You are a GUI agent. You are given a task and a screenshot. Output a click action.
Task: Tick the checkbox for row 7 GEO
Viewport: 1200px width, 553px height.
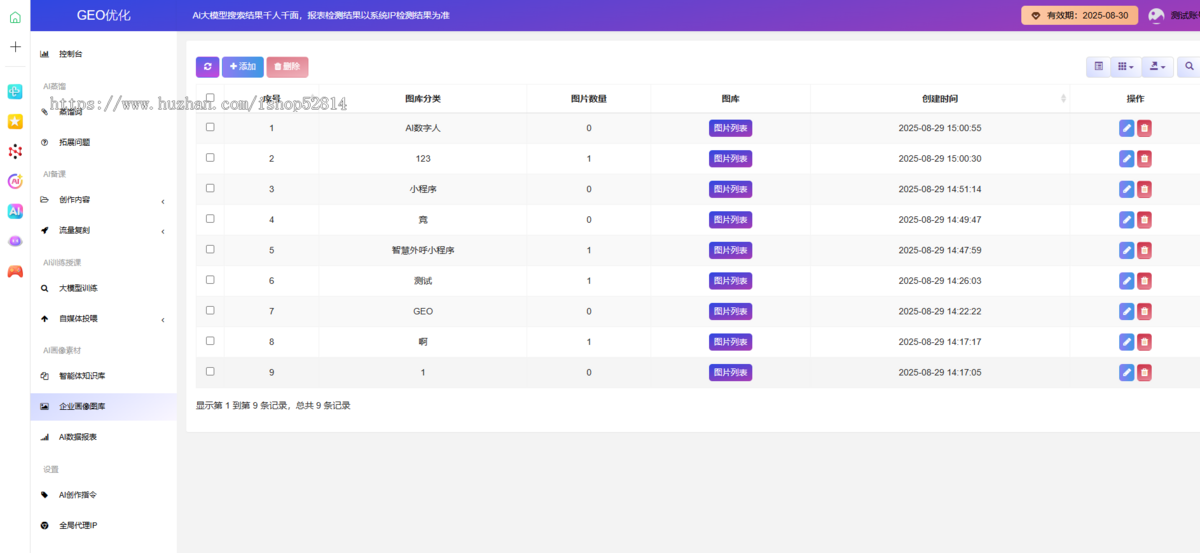[210, 310]
